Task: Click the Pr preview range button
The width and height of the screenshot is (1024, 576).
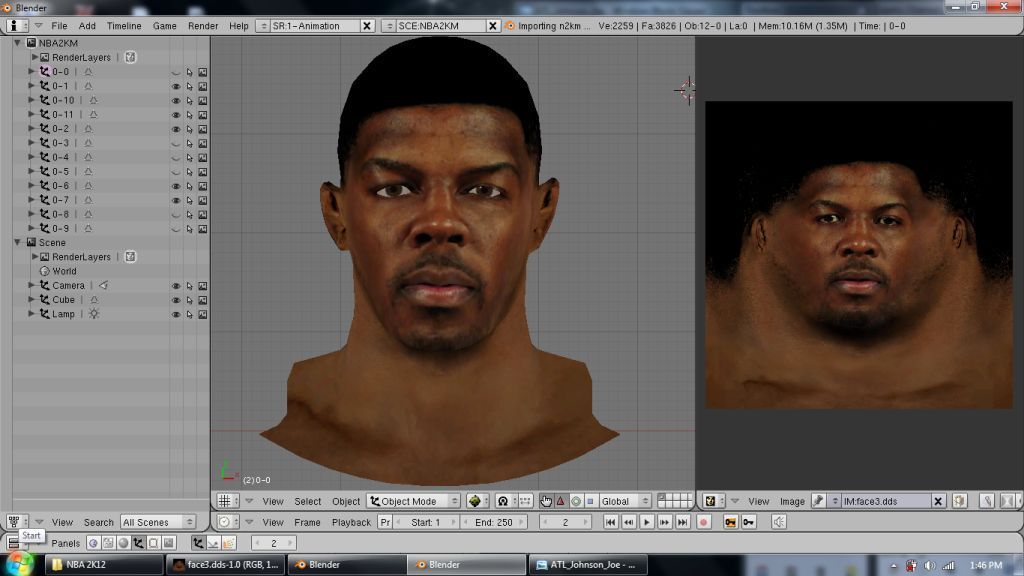Action: click(x=385, y=522)
